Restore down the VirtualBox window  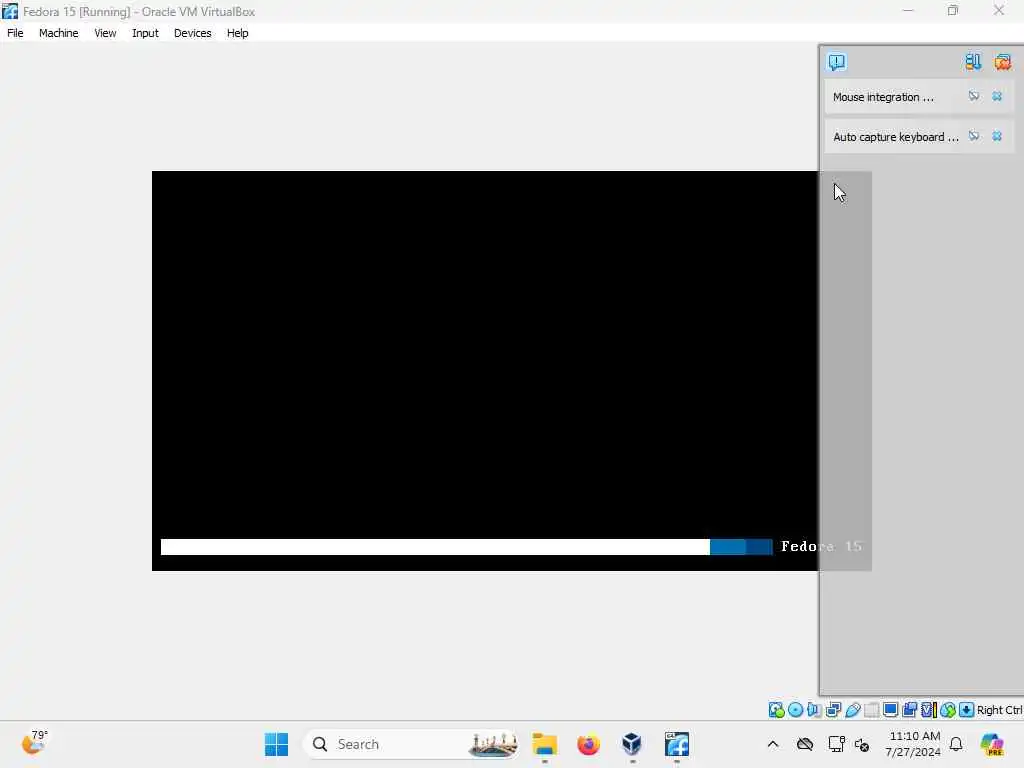[953, 11]
